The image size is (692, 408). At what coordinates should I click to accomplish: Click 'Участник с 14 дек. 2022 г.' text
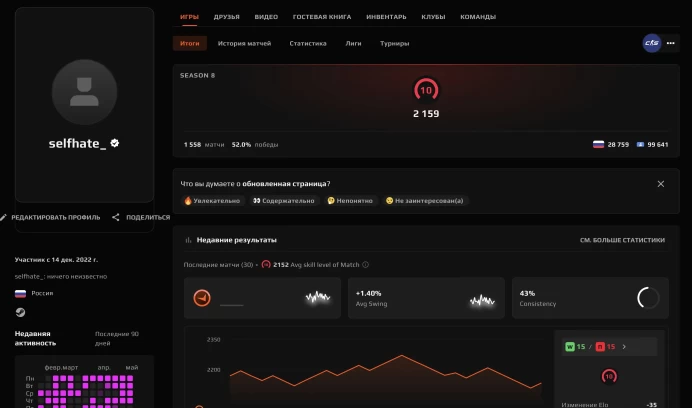coord(56,260)
